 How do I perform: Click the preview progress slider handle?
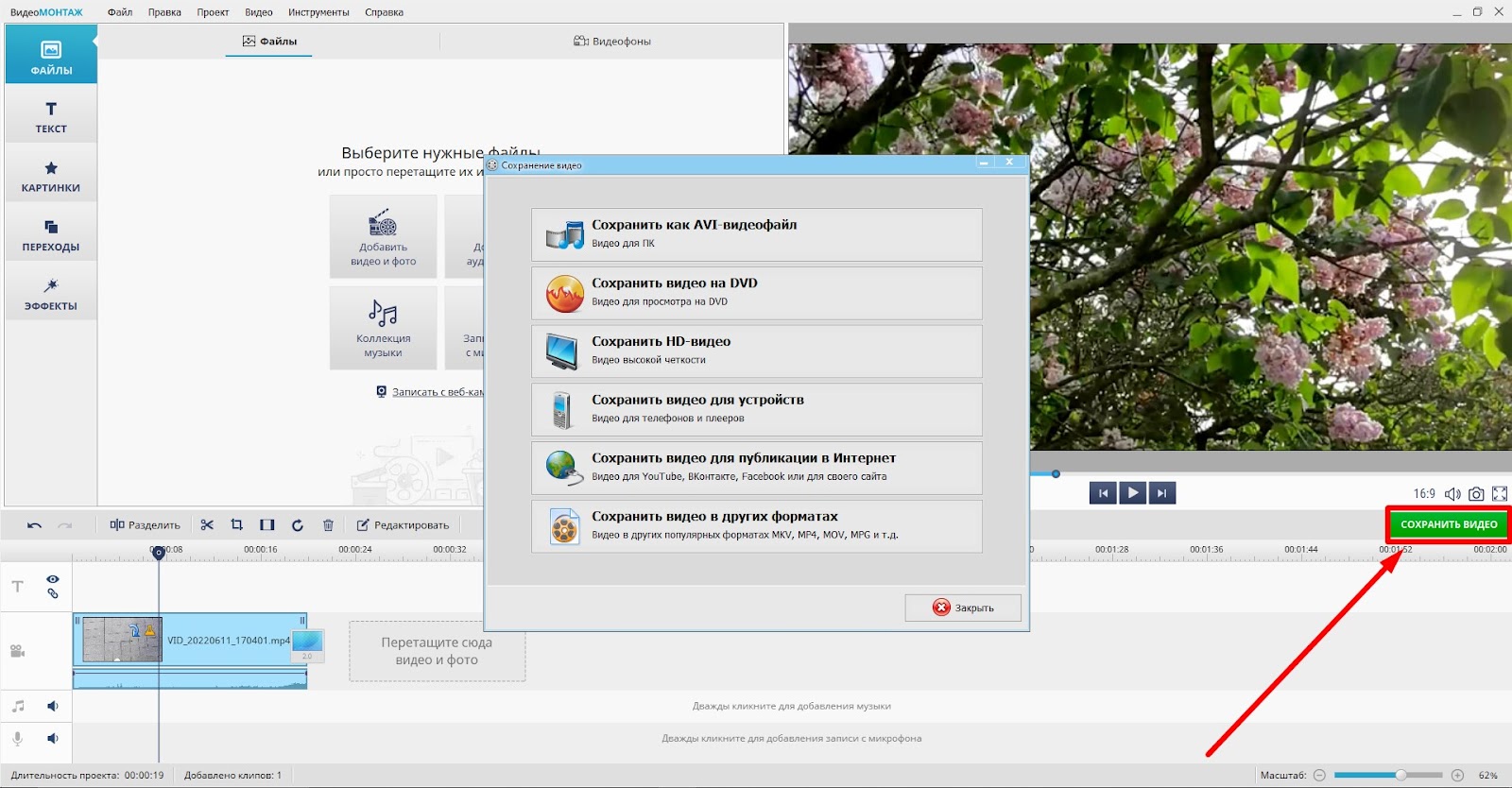pyautogui.click(x=1056, y=474)
